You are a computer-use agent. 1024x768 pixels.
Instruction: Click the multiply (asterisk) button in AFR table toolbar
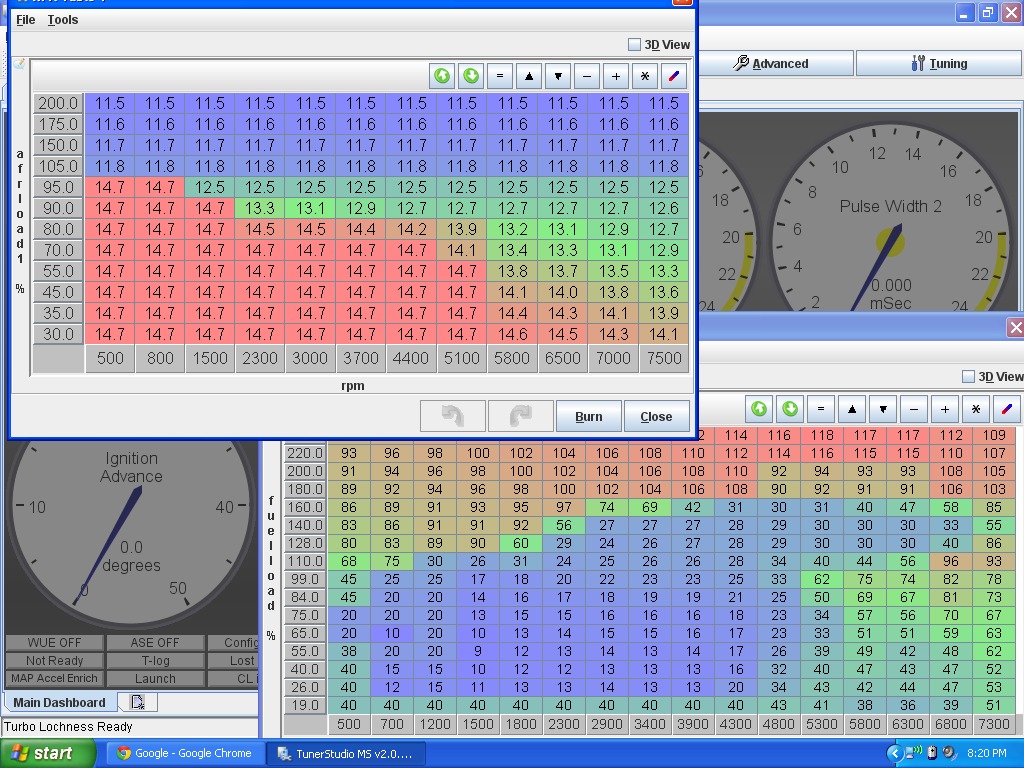click(645, 76)
